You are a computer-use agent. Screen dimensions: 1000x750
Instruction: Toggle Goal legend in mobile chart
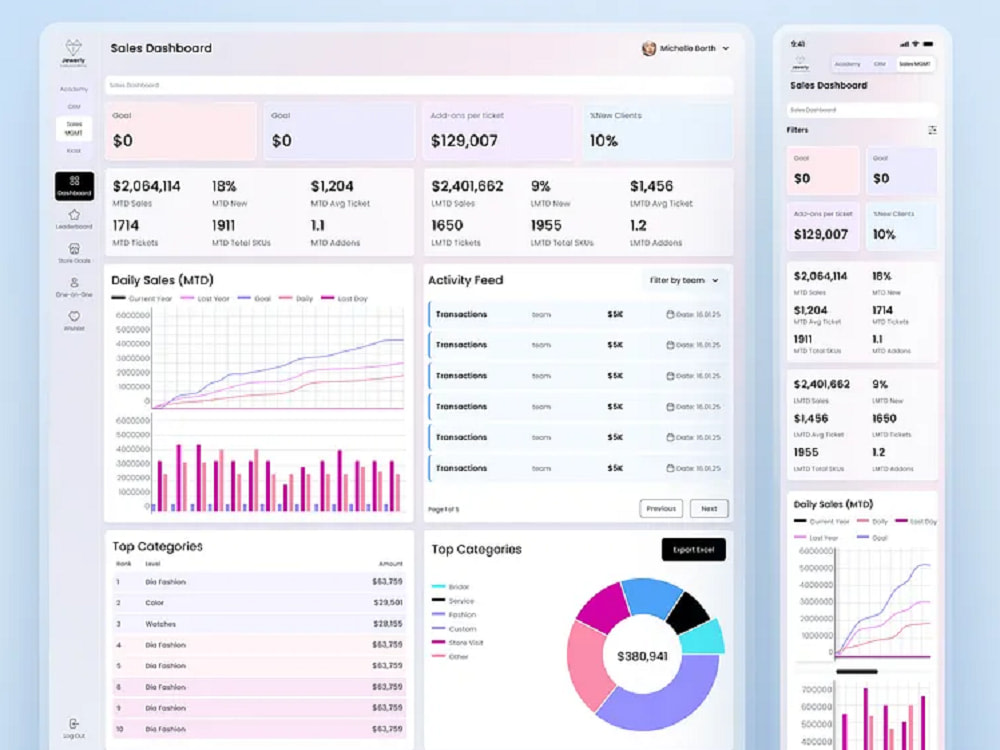pyautogui.click(x=872, y=538)
